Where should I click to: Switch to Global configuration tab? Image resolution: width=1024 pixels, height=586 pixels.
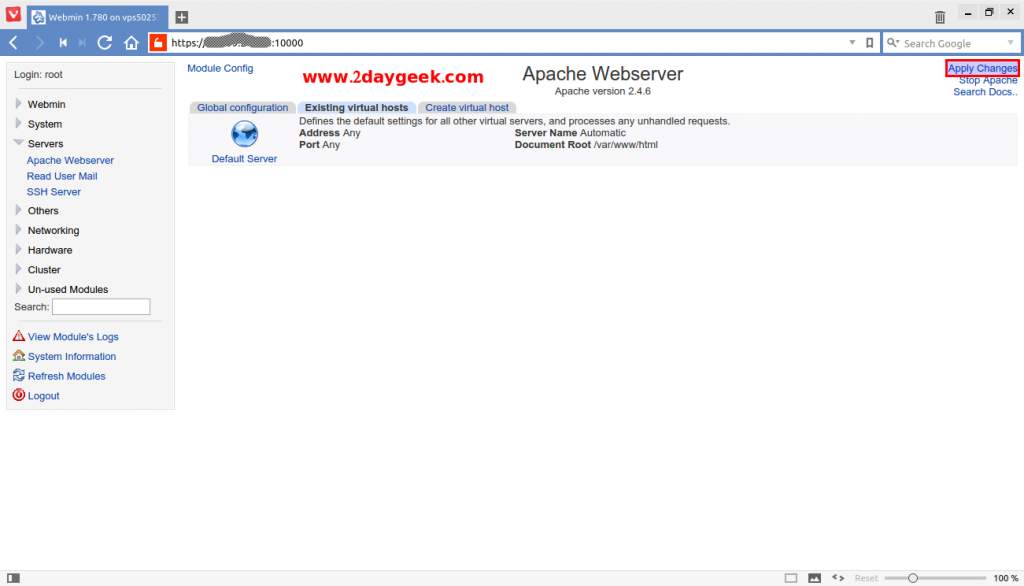click(242, 107)
